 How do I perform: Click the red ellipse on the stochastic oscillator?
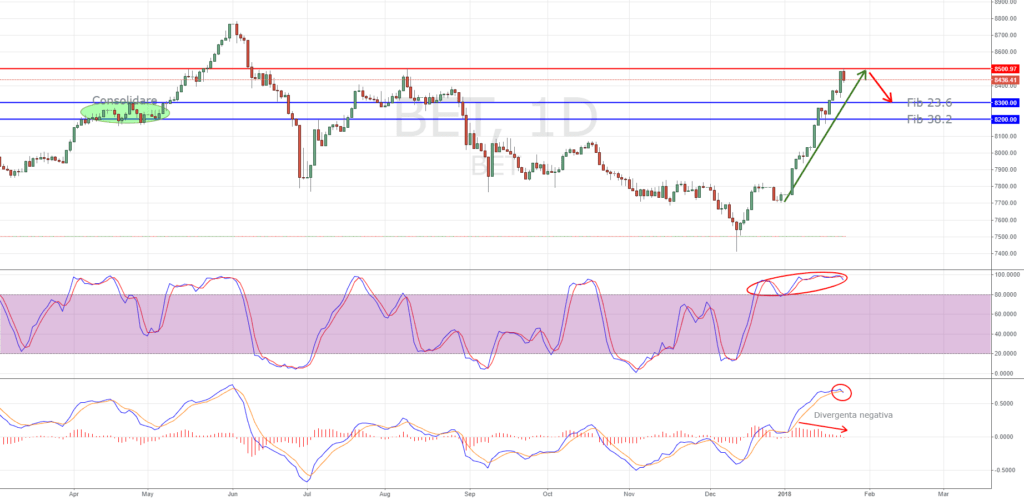(796, 283)
